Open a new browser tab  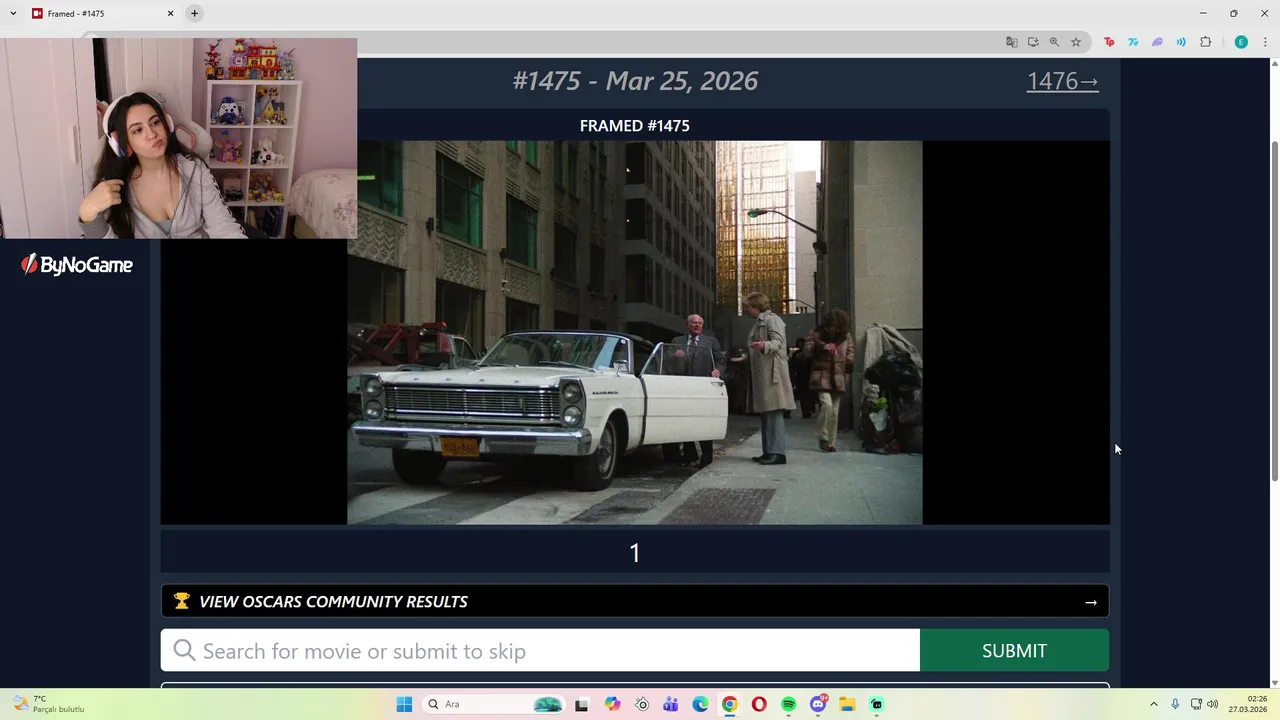[194, 13]
